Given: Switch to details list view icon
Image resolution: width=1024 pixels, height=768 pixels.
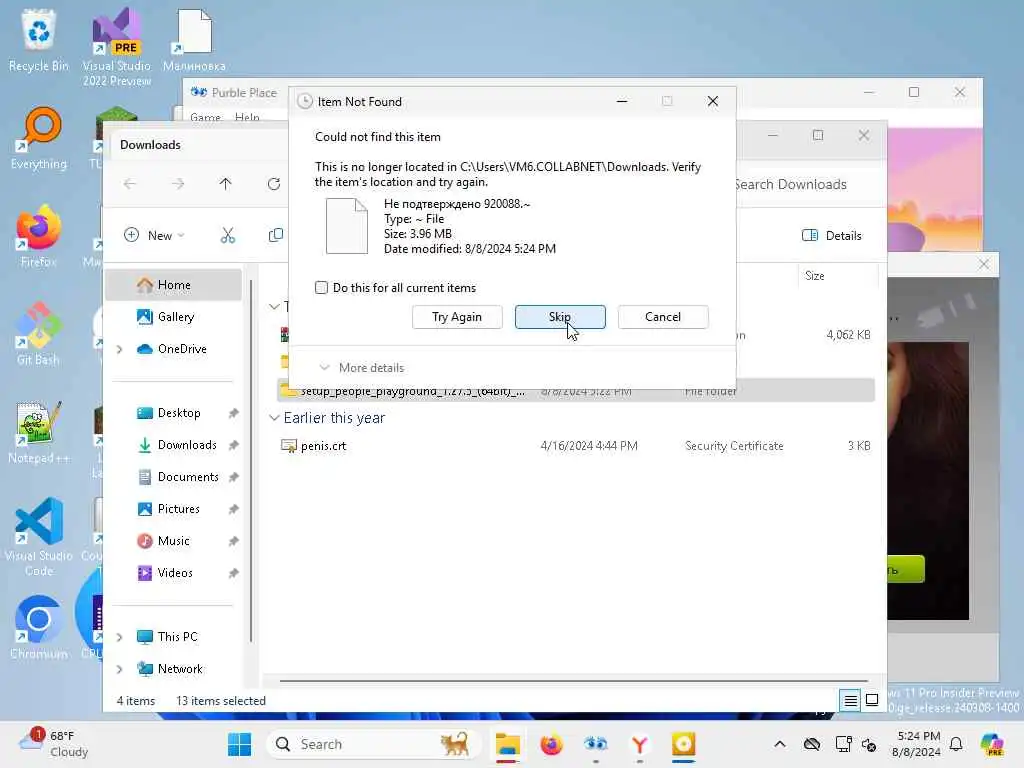Looking at the screenshot, I should [850, 701].
